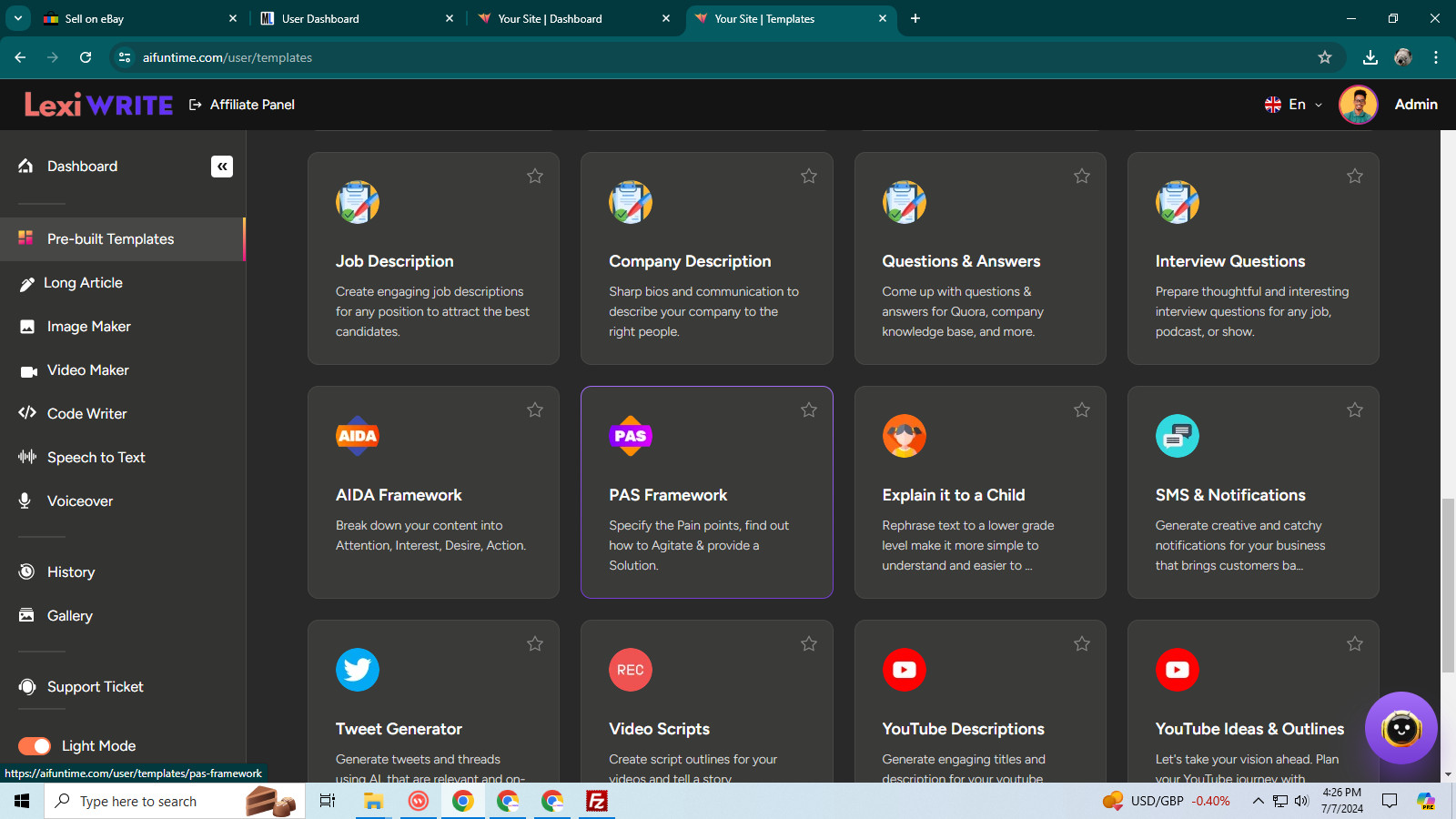Open the browser tab search dropdown
This screenshot has height=819, width=1456.
17,18
